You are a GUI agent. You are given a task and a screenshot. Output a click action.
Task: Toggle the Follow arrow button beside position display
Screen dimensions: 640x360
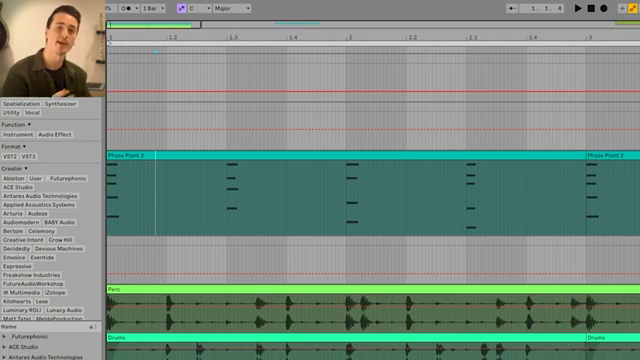point(511,8)
